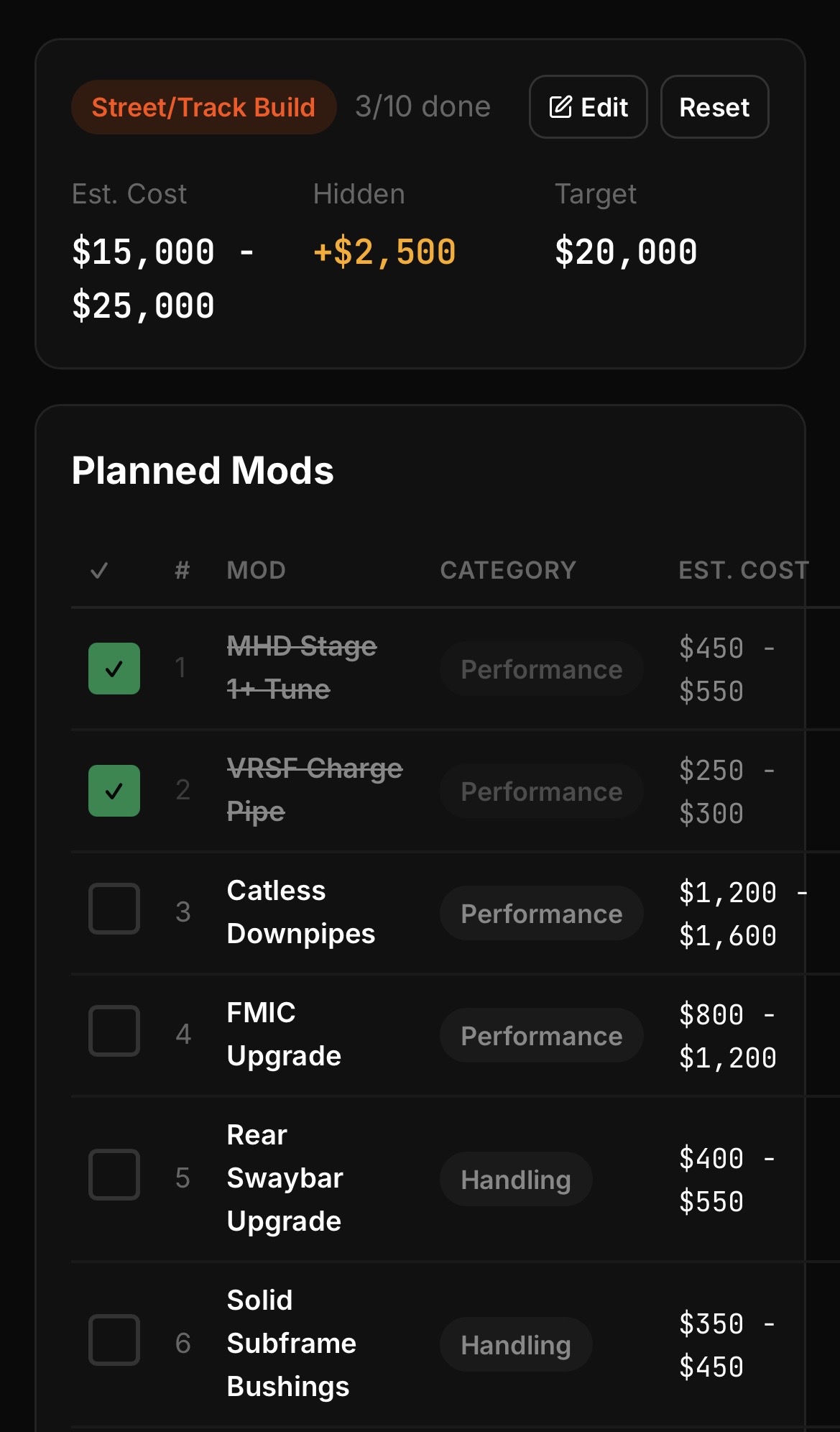This screenshot has width=840, height=1432.
Task: Select the Street/Track Build badge
Action: click(203, 106)
